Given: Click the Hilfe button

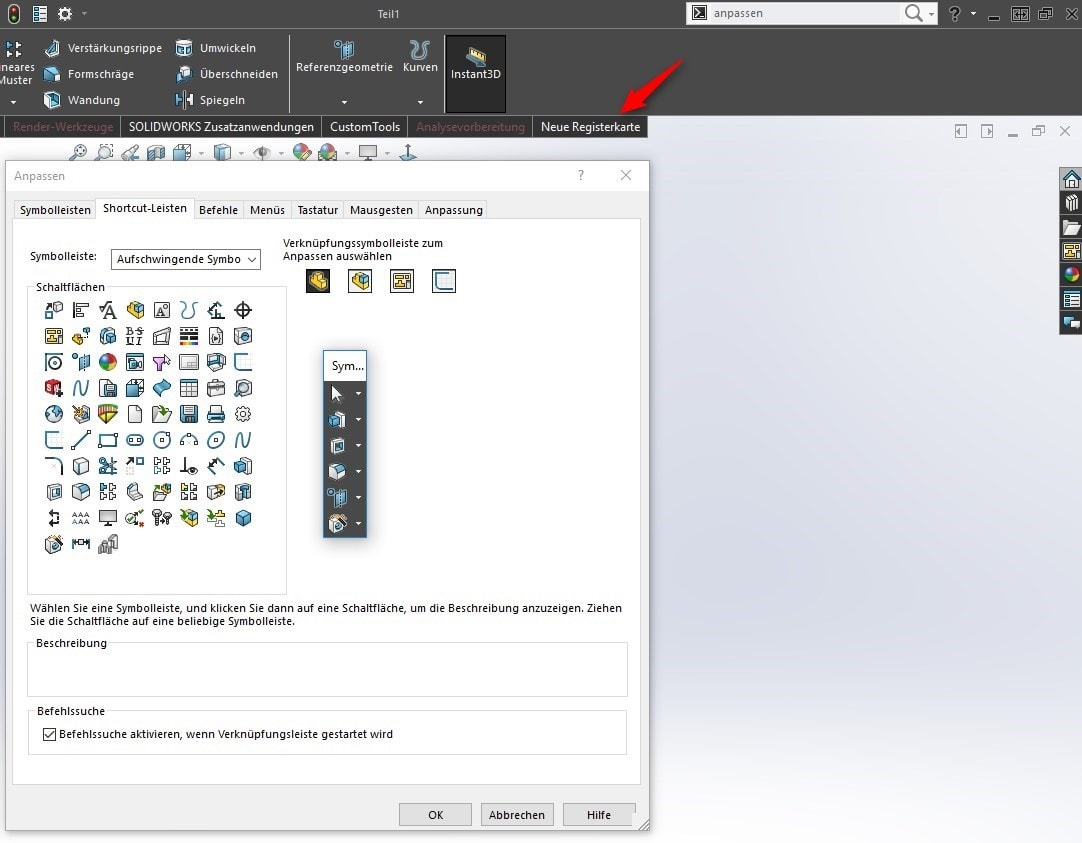Looking at the screenshot, I should [x=598, y=815].
